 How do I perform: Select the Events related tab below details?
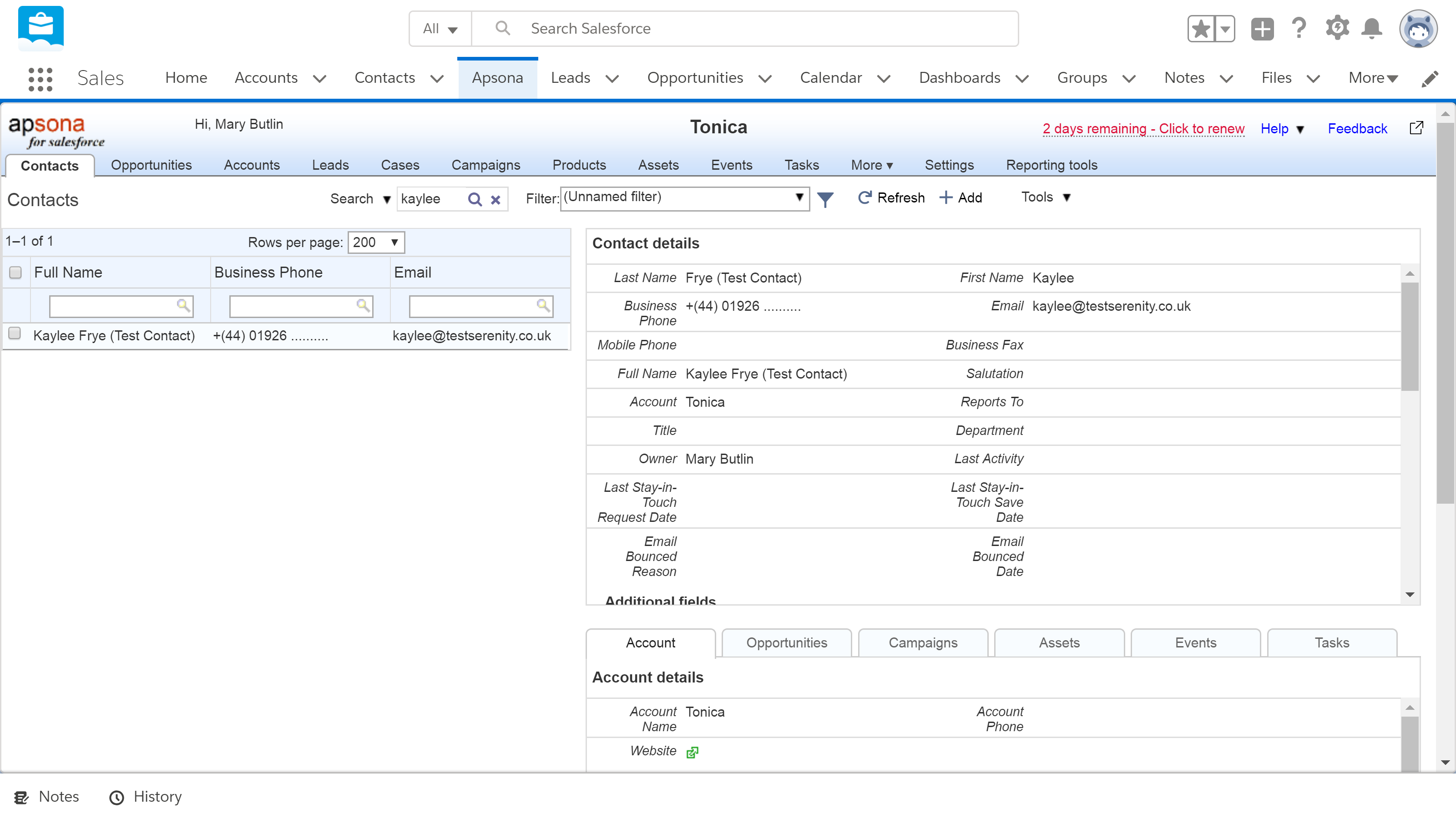(1195, 642)
